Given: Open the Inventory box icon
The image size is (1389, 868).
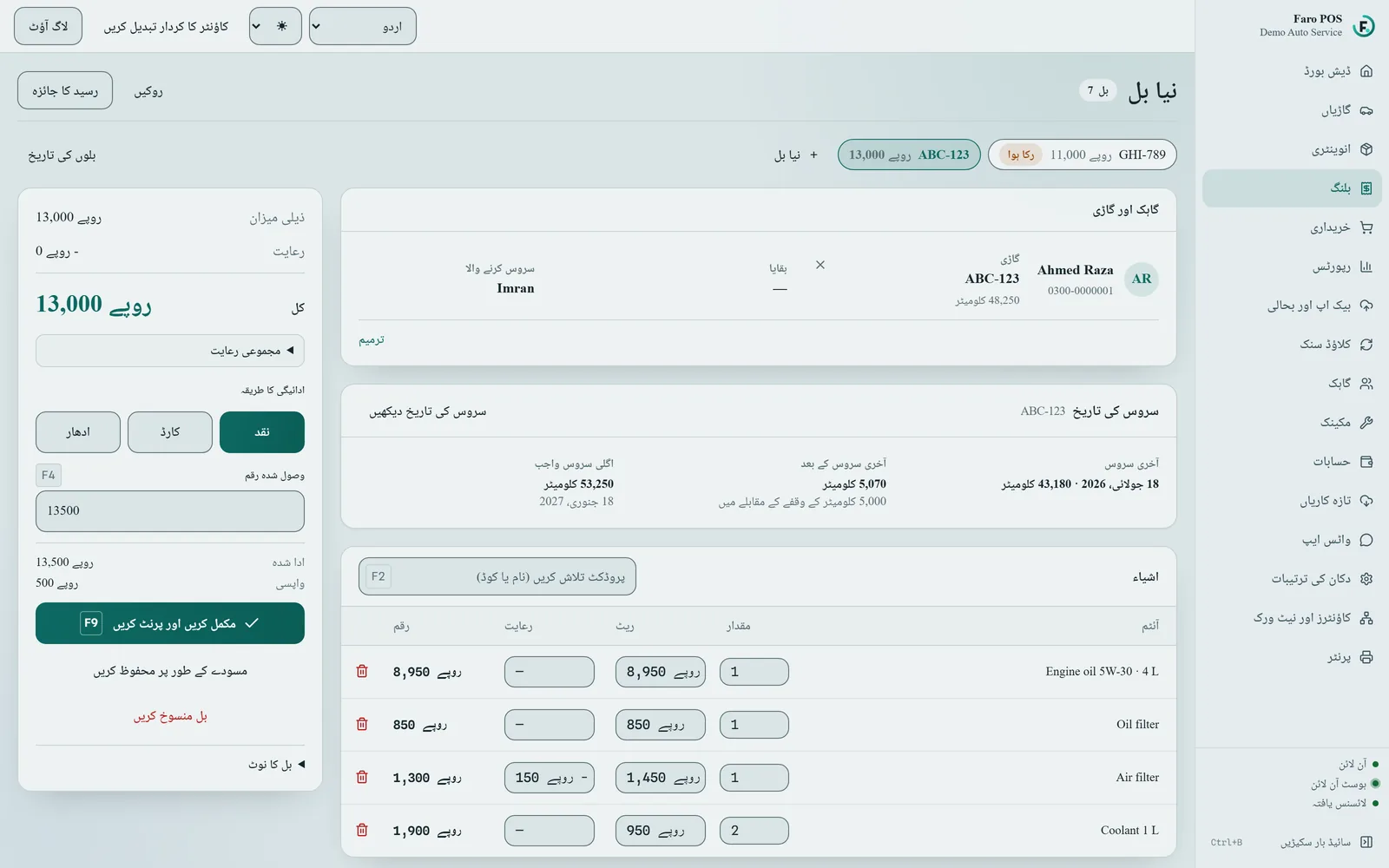Looking at the screenshot, I should click(x=1366, y=149).
